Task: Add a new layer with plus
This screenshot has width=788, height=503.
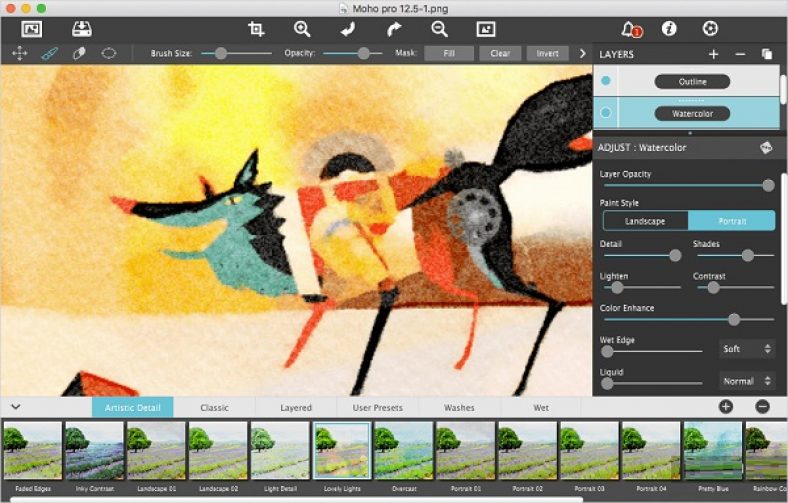Action: [713, 54]
